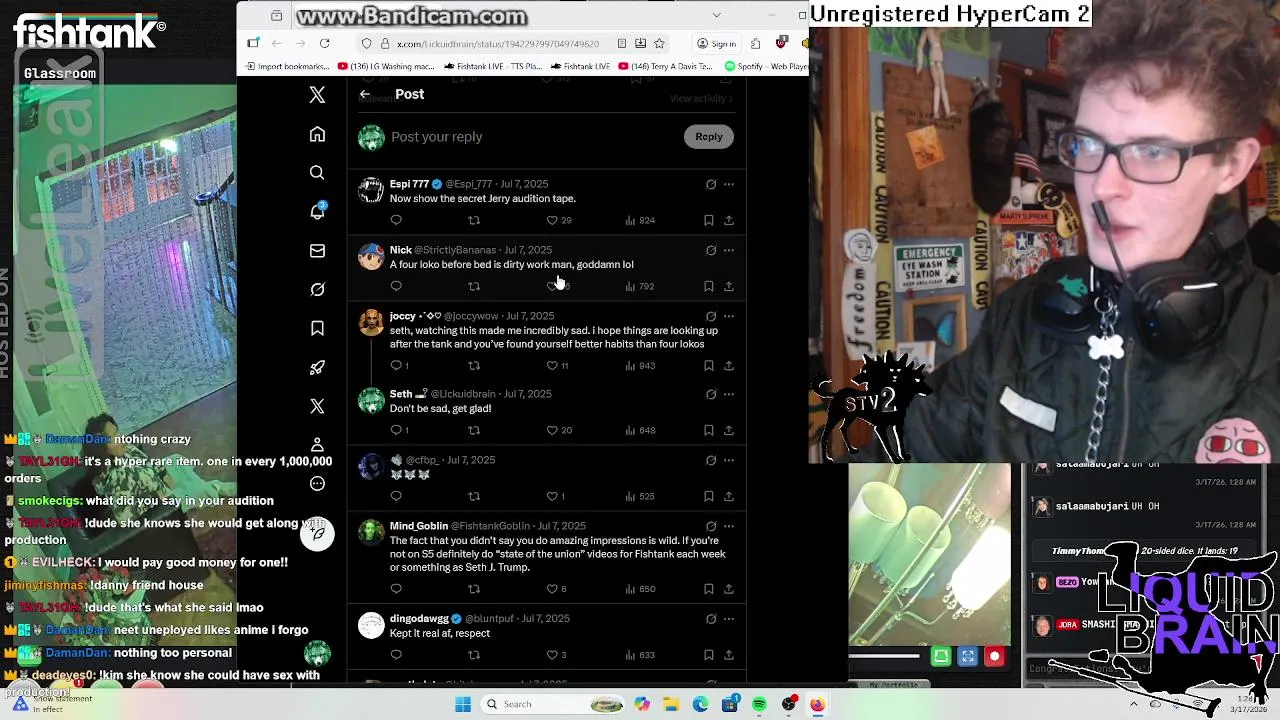This screenshot has width=1280, height=720.
Task: Share Seth's "Don't be sad" reply
Action: (729, 430)
